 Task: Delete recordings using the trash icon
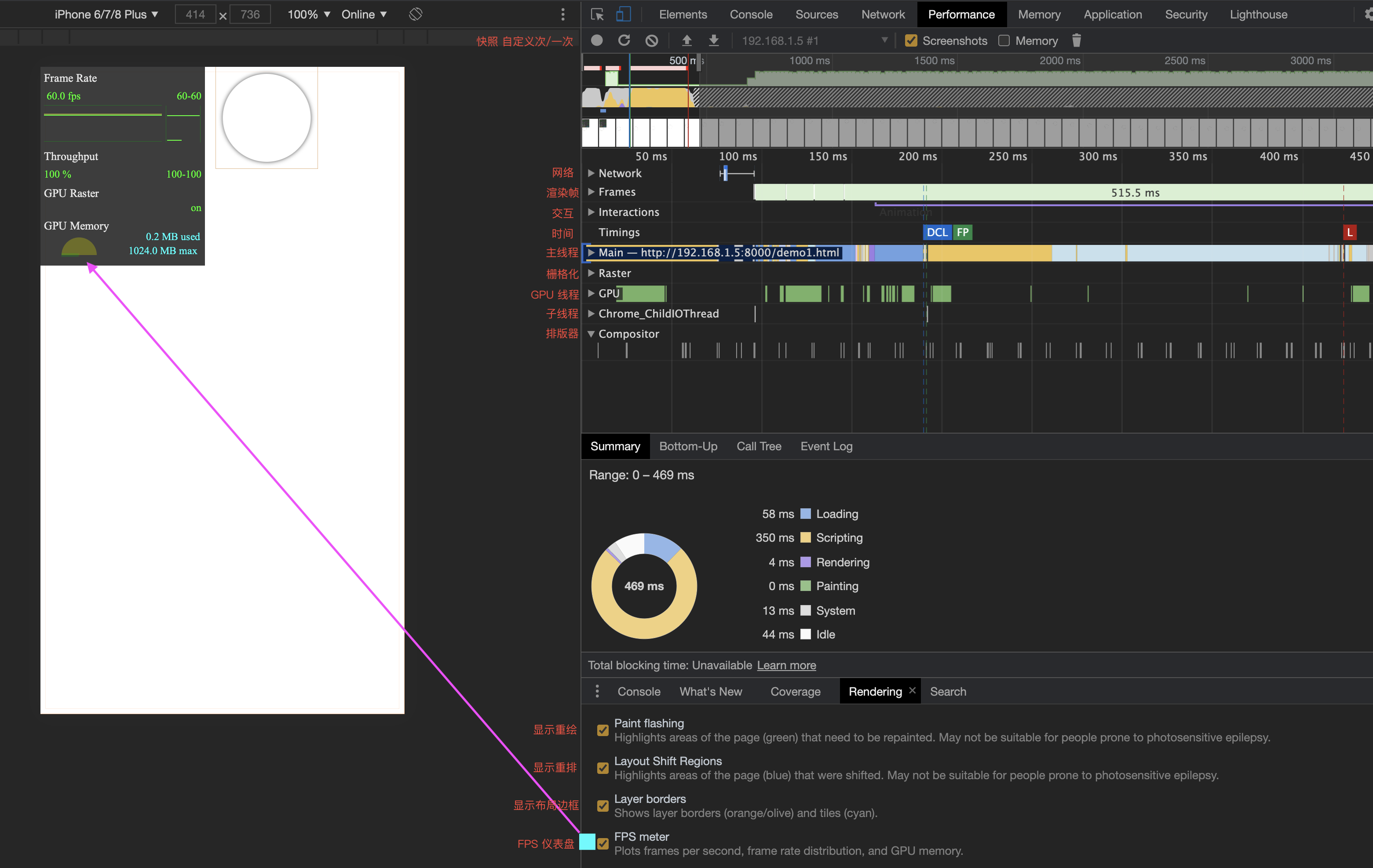[x=1076, y=40]
